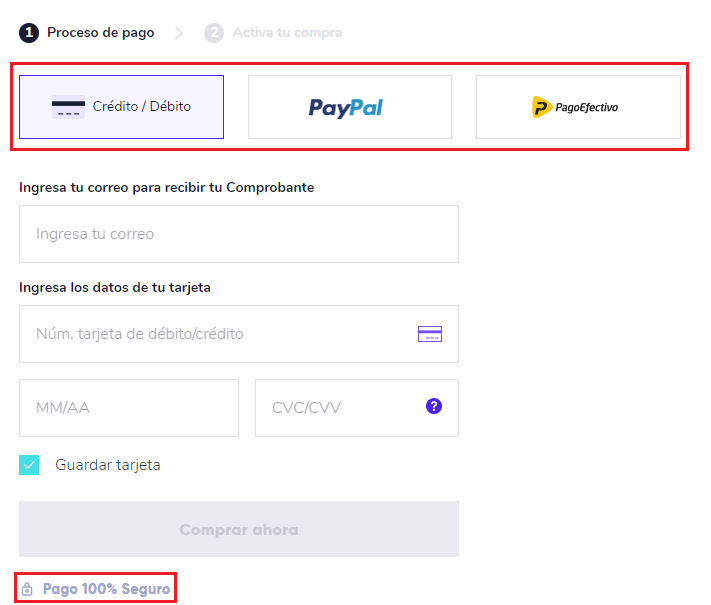711x605 pixels.
Task: Open the CVC/CVV help question mark
Action: pyautogui.click(x=434, y=406)
